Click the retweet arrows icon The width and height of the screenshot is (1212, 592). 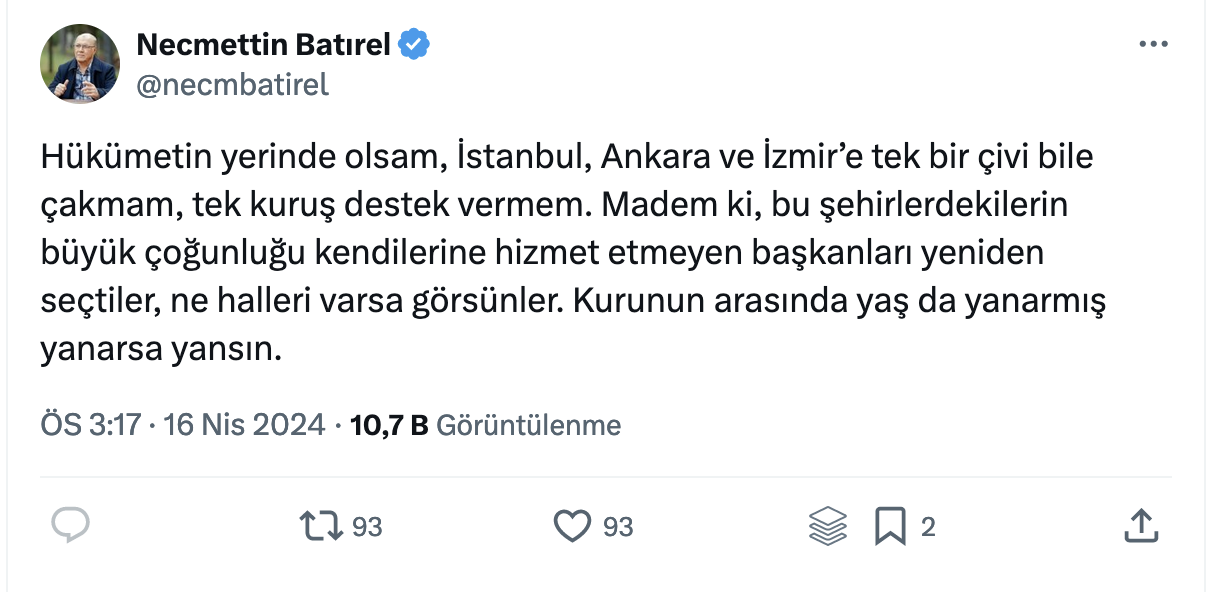click(323, 525)
